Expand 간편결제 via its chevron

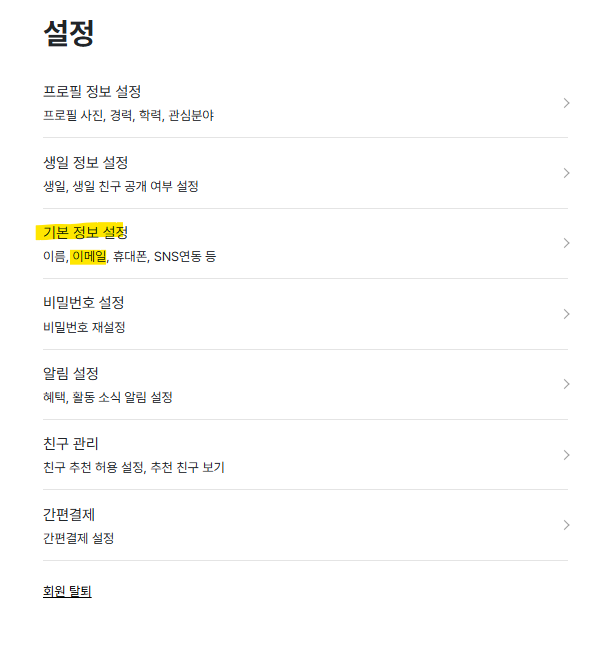(566, 525)
